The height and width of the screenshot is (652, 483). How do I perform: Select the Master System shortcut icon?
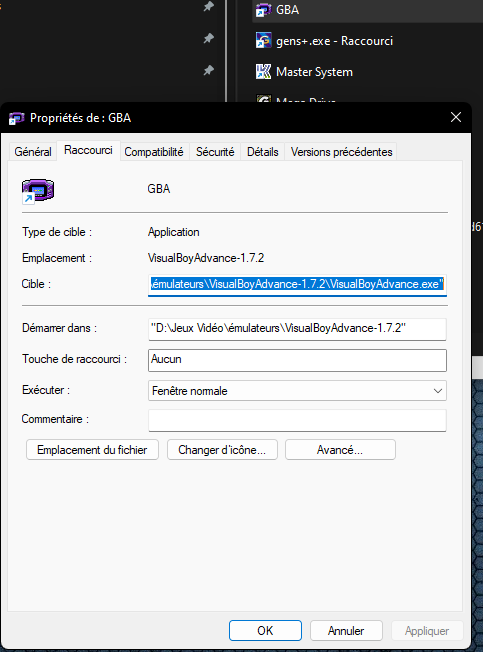[x=264, y=72]
